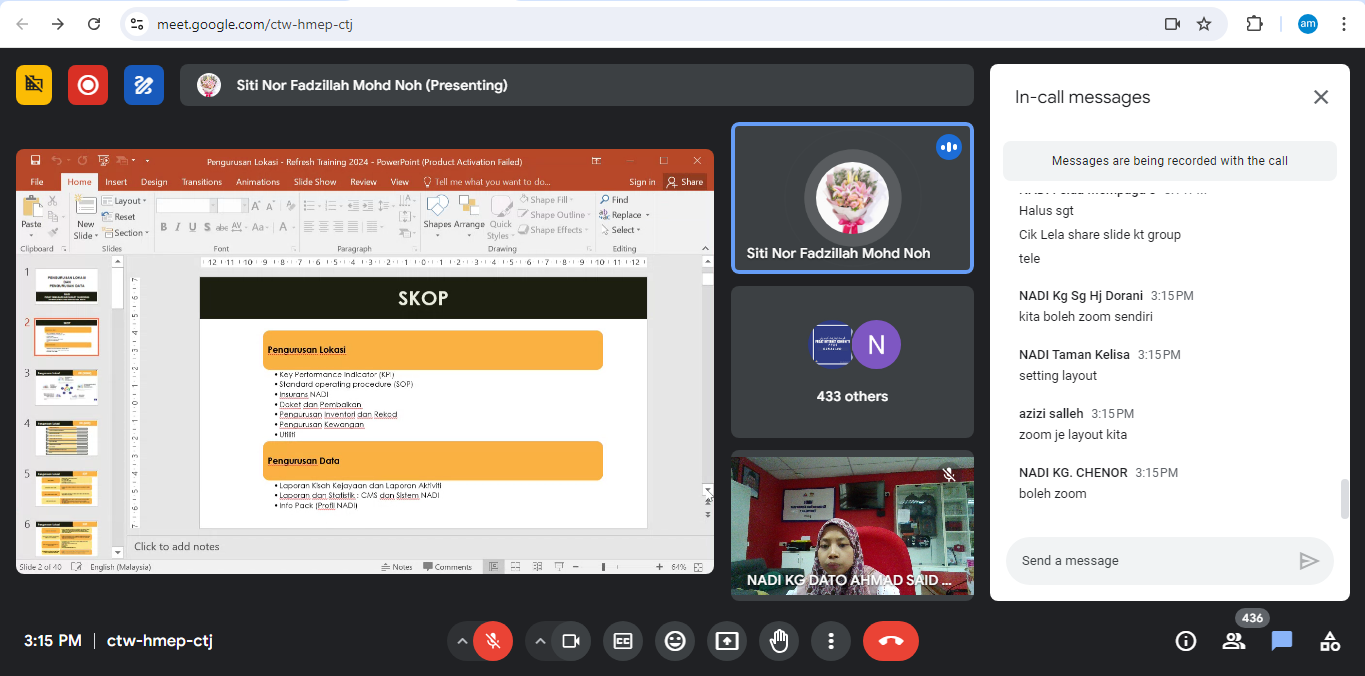Open the meeting details info icon
This screenshot has width=1365, height=676.
coord(1185,641)
